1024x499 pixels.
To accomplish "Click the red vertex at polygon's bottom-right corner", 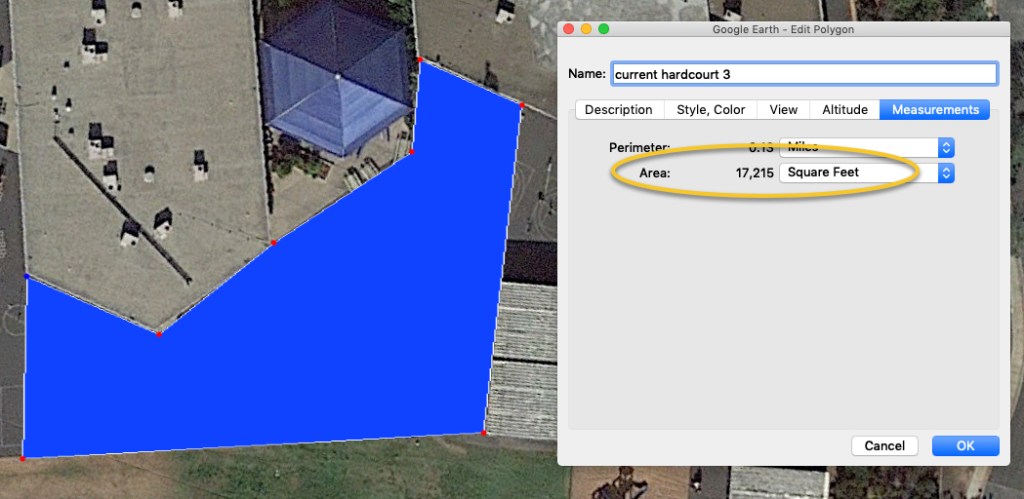I will coord(484,433).
